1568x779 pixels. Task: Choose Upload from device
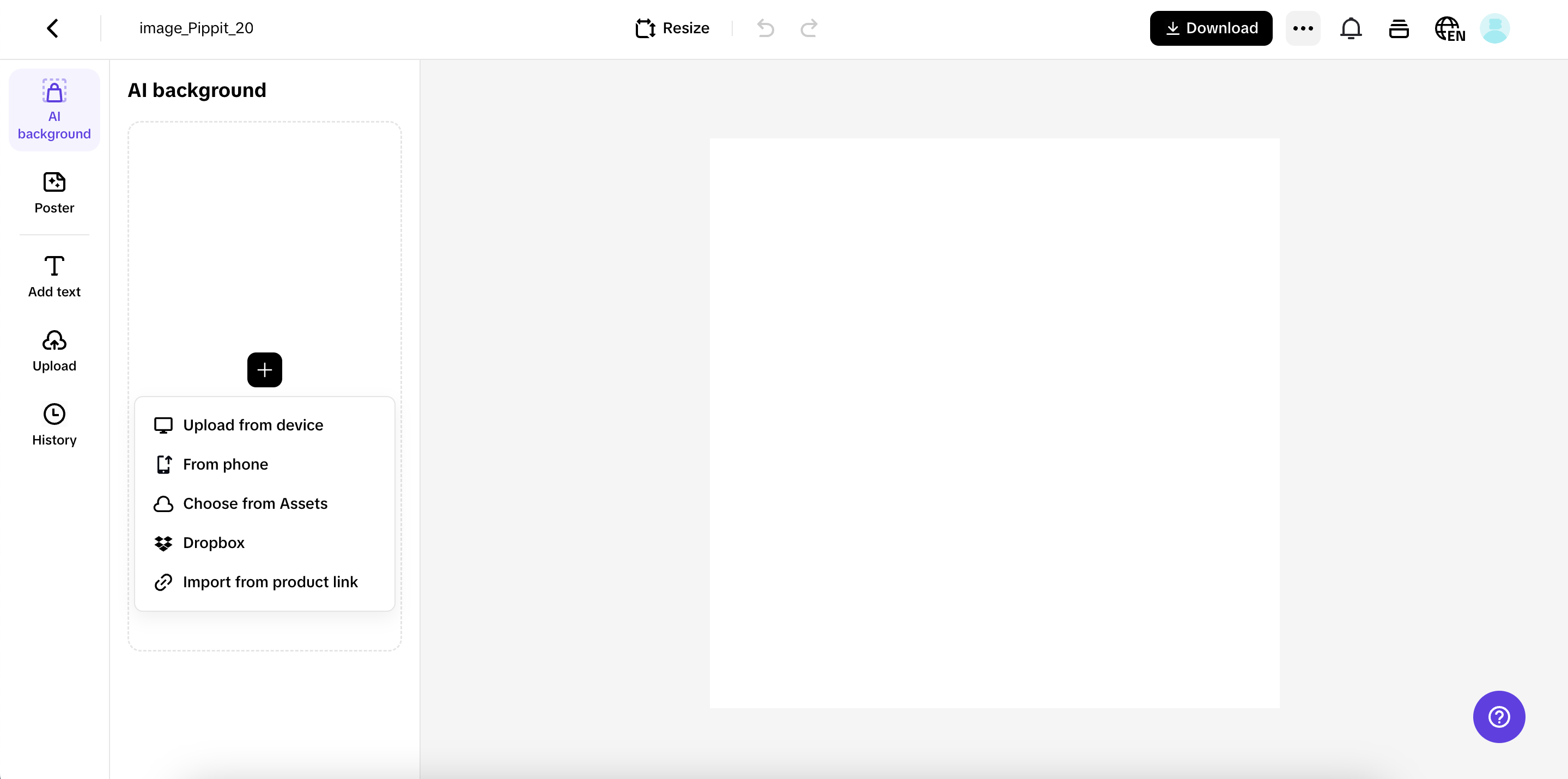click(x=253, y=425)
